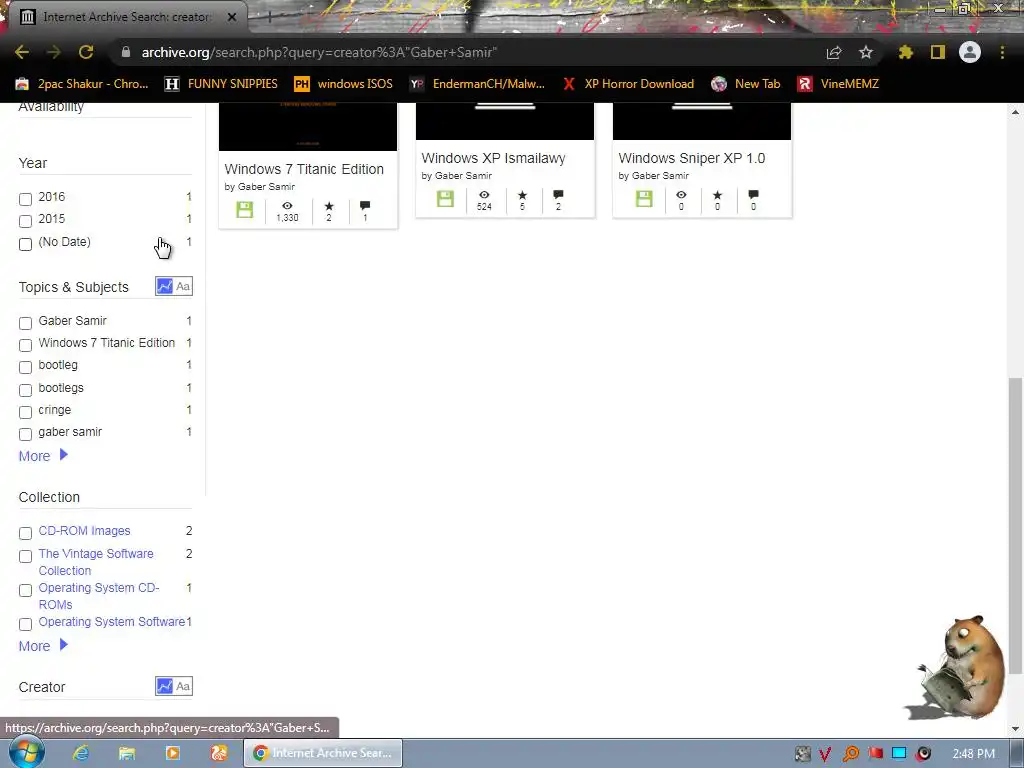This screenshot has height=768, width=1024.
Task: Launch Internet Explorer from taskbar
Action: (81, 753)
